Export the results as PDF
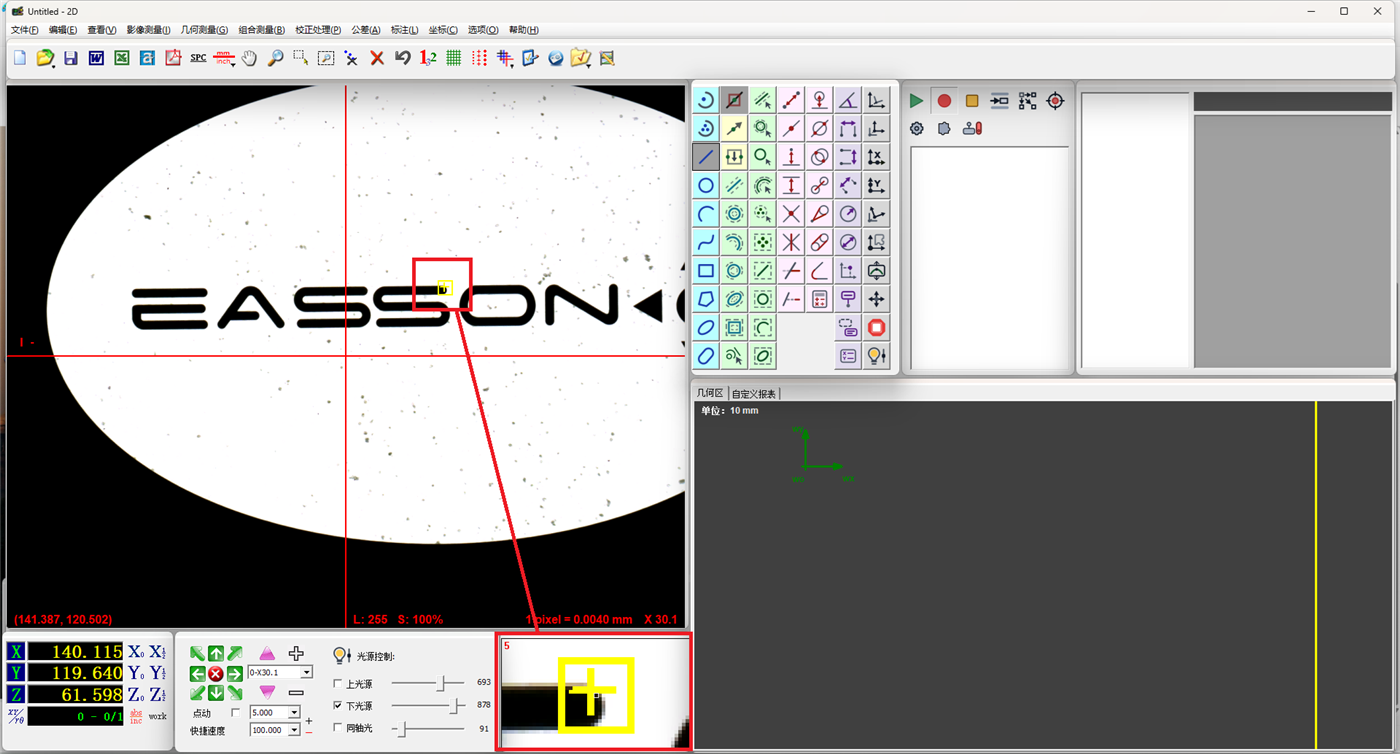The width and height of the screenshot is (1400, 754). pyautogui.click(x=173, y=58)
